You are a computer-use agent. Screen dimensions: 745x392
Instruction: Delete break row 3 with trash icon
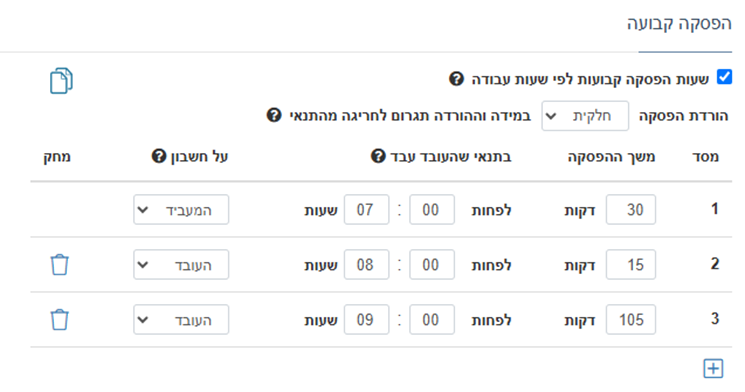pos(60,320)
